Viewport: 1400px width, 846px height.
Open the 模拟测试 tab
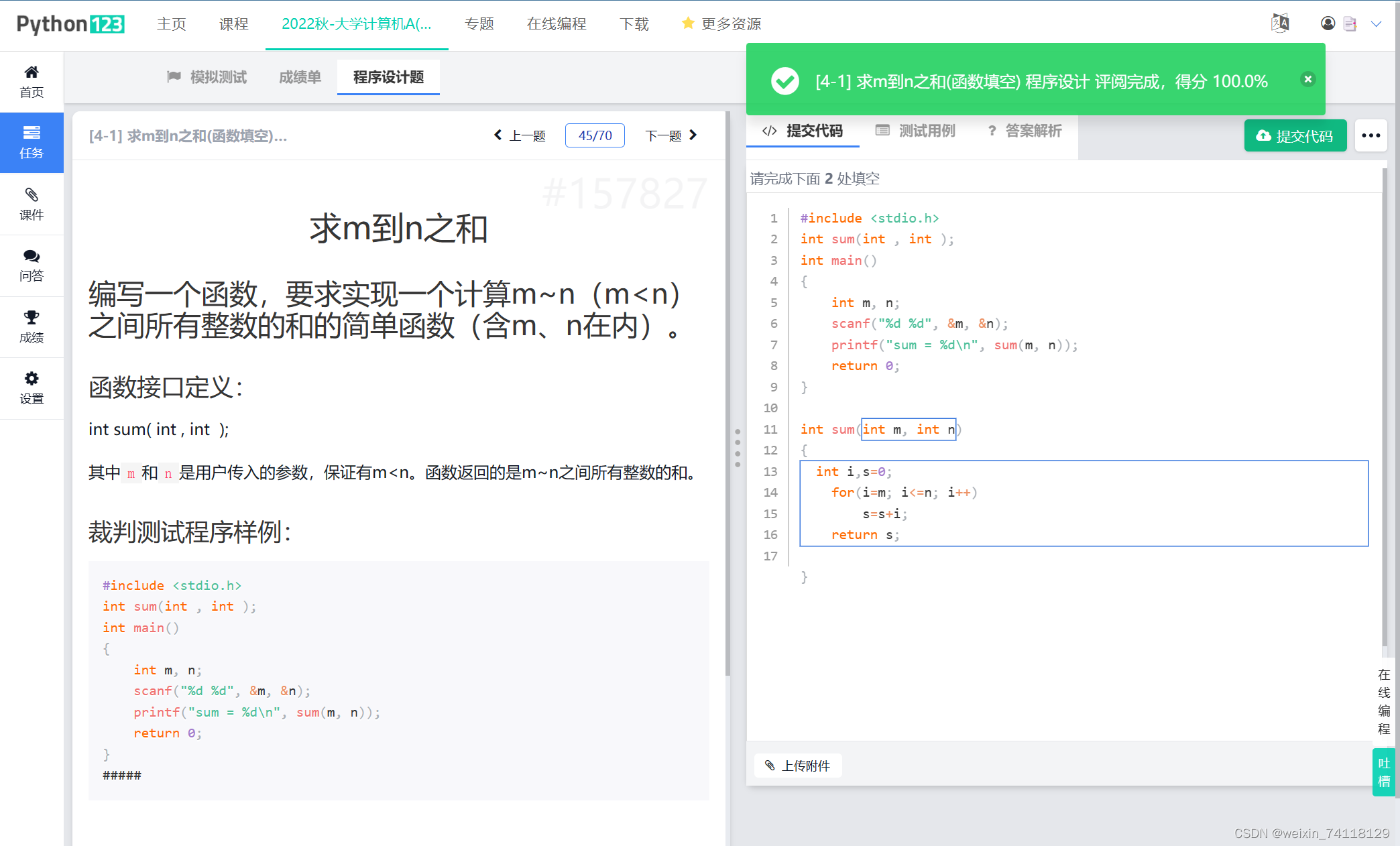[x=207, y=77]
